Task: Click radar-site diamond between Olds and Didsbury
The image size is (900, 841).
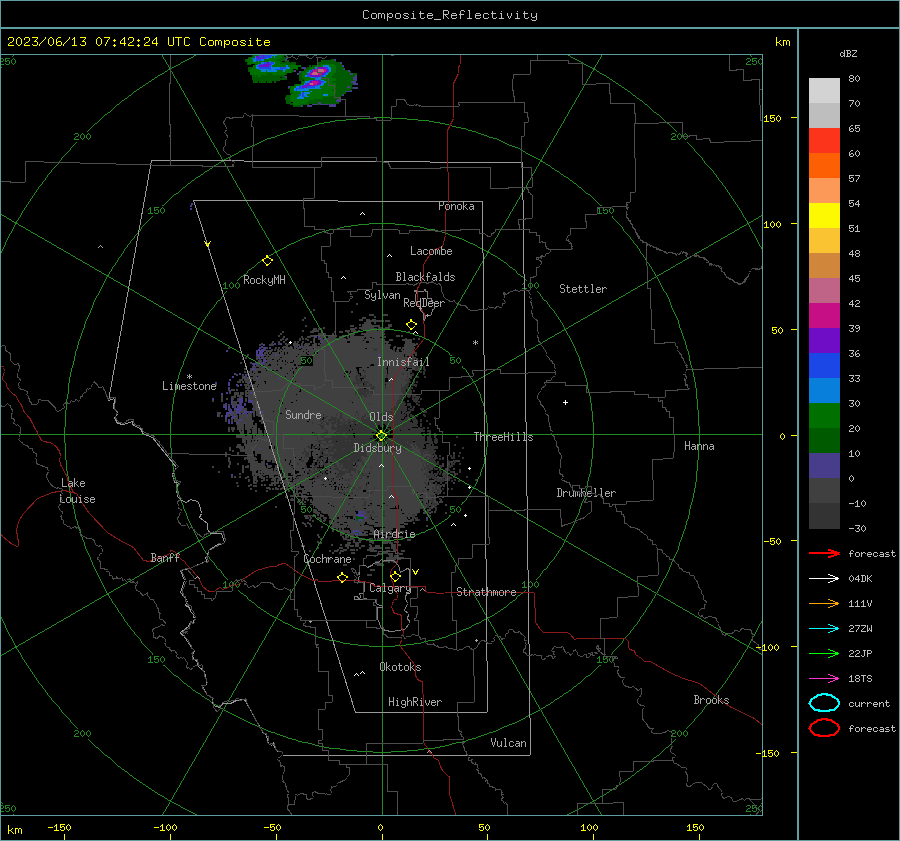Action: coord(382,435)
